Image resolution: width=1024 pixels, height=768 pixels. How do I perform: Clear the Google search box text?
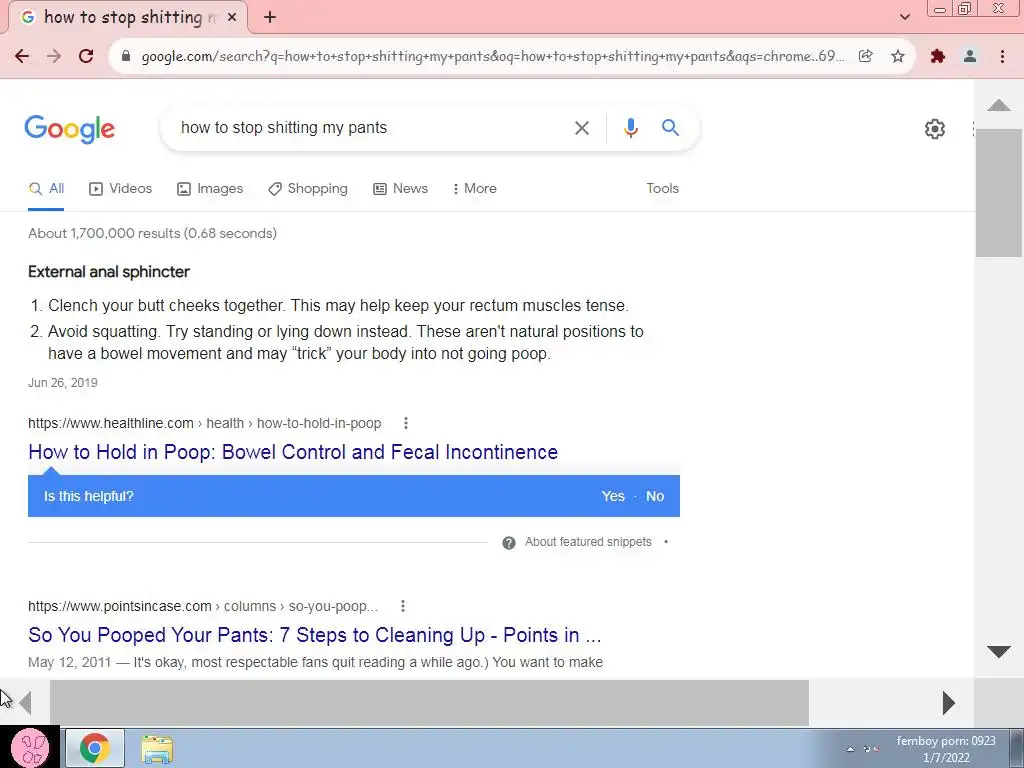(x=582, y=127)
